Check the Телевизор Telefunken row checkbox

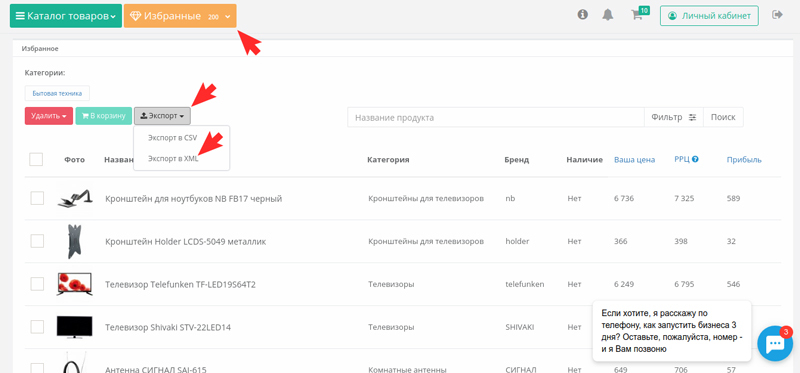[37, 284]
